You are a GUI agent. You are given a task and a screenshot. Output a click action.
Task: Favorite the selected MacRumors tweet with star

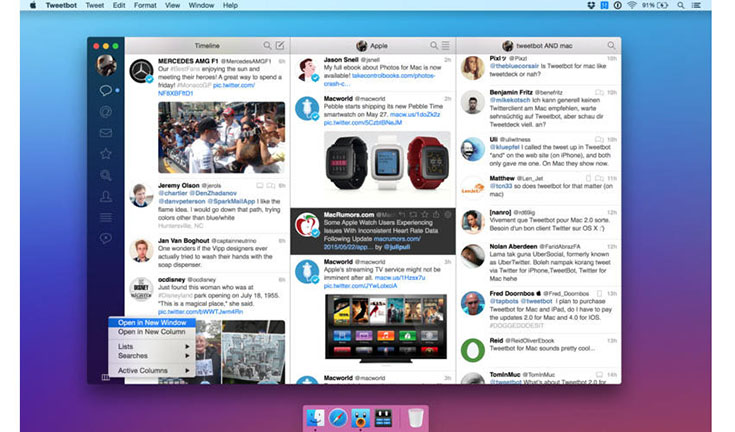(425, 215)
